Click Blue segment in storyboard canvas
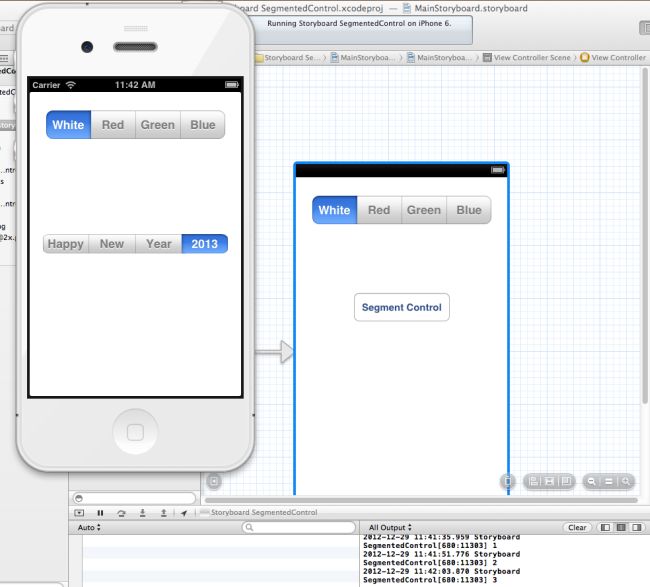The width and height of the screenshot is (650, 587). (469, 210)
